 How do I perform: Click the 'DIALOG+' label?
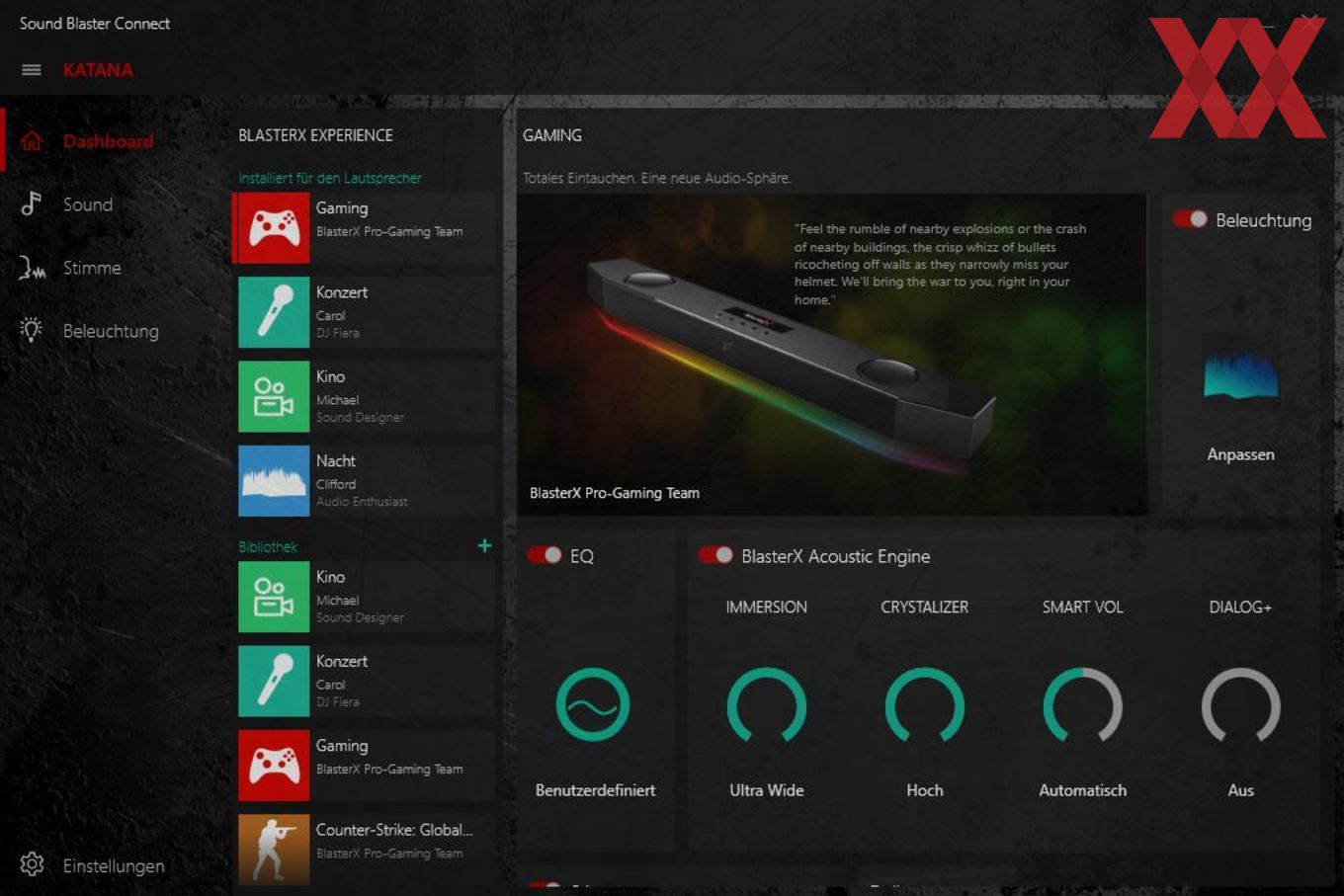[1240, 607]
